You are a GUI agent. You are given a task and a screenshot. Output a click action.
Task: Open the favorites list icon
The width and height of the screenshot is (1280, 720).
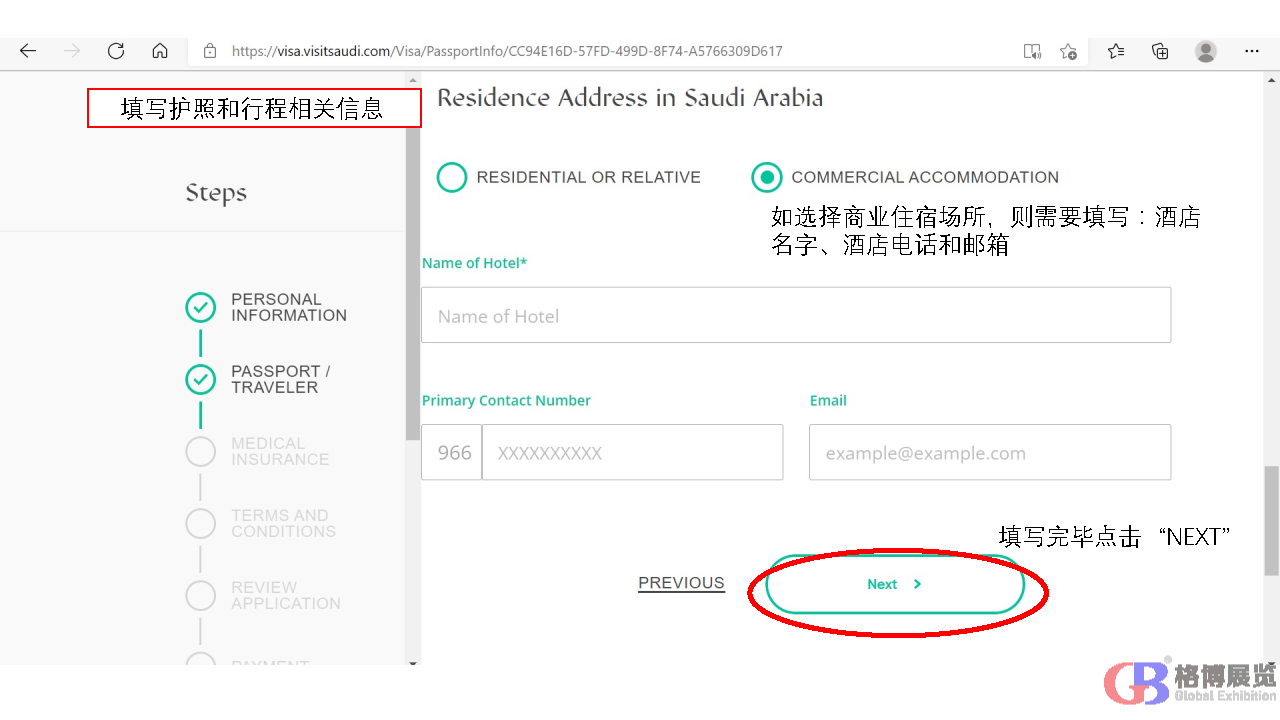(1116, 51)
